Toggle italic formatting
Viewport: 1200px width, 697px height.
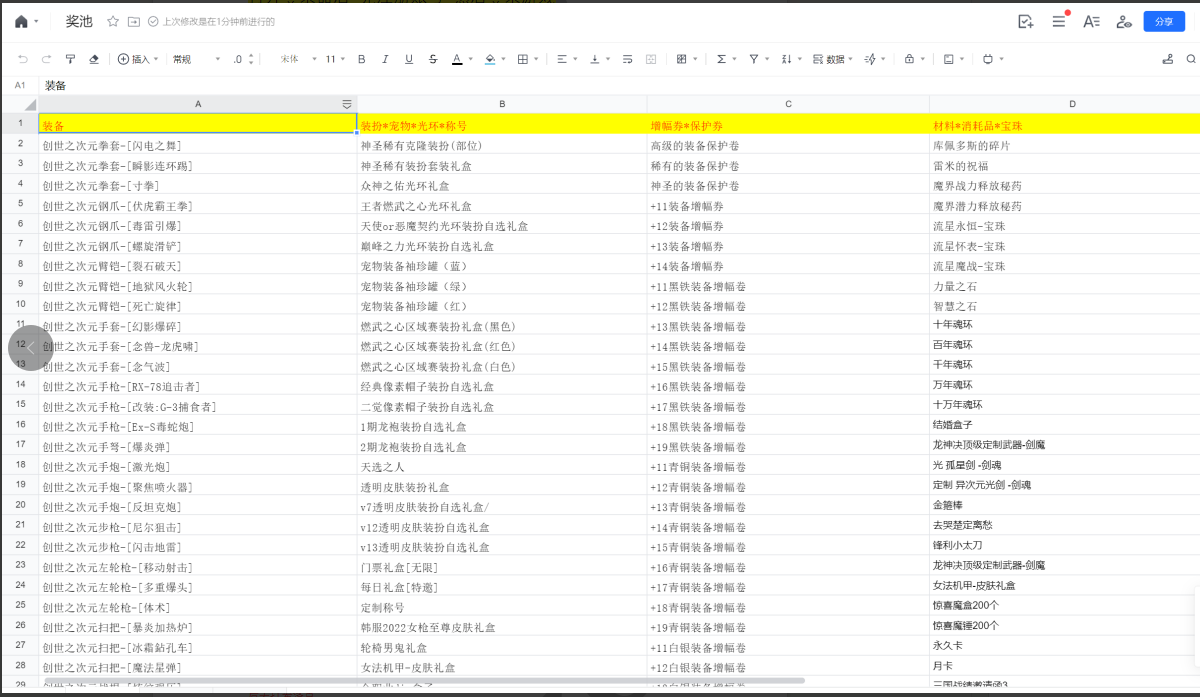(x=385, y=59)
